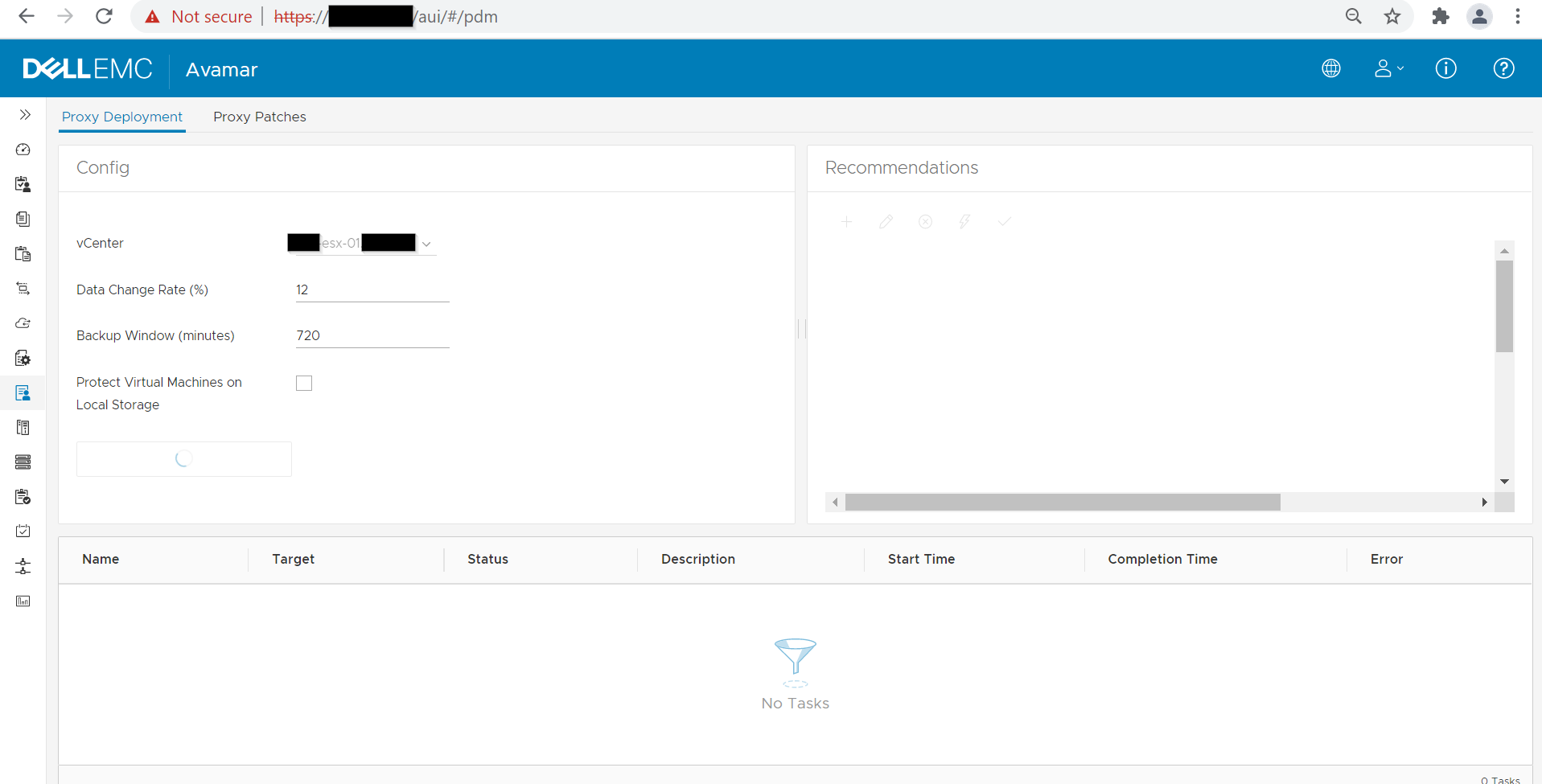Enable Protect Virtual Machines on Local Storage

pyautogui.click(x=303, y=383)
